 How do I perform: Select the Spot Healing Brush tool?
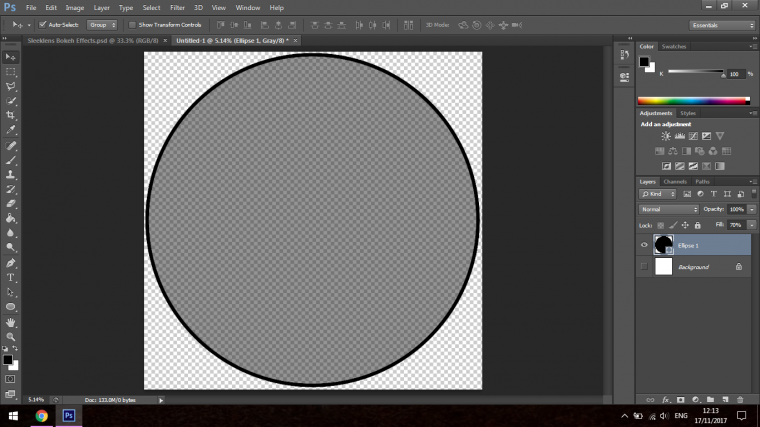tap(11, 145)
